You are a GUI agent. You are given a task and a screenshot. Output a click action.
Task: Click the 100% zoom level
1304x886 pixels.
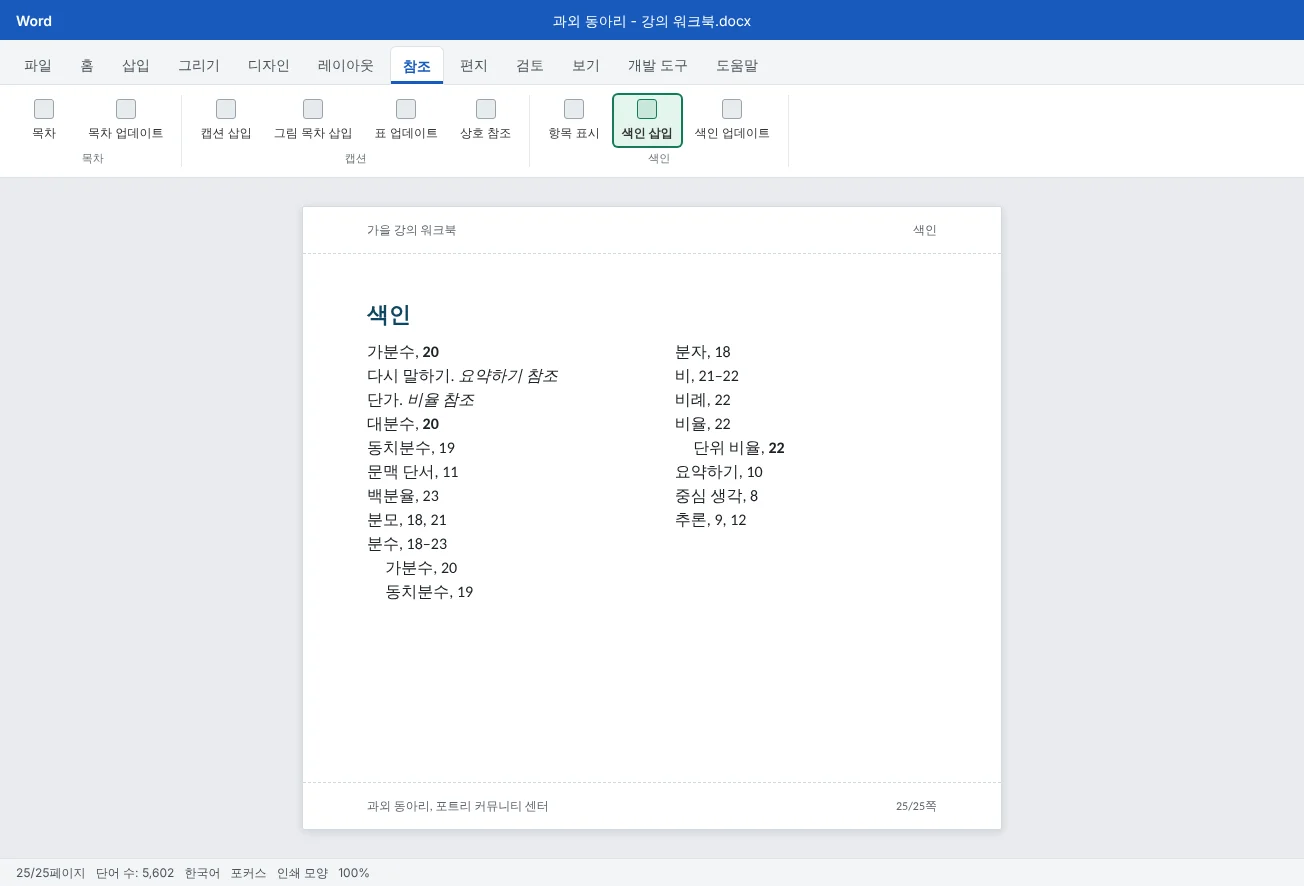tap(354, 873)
